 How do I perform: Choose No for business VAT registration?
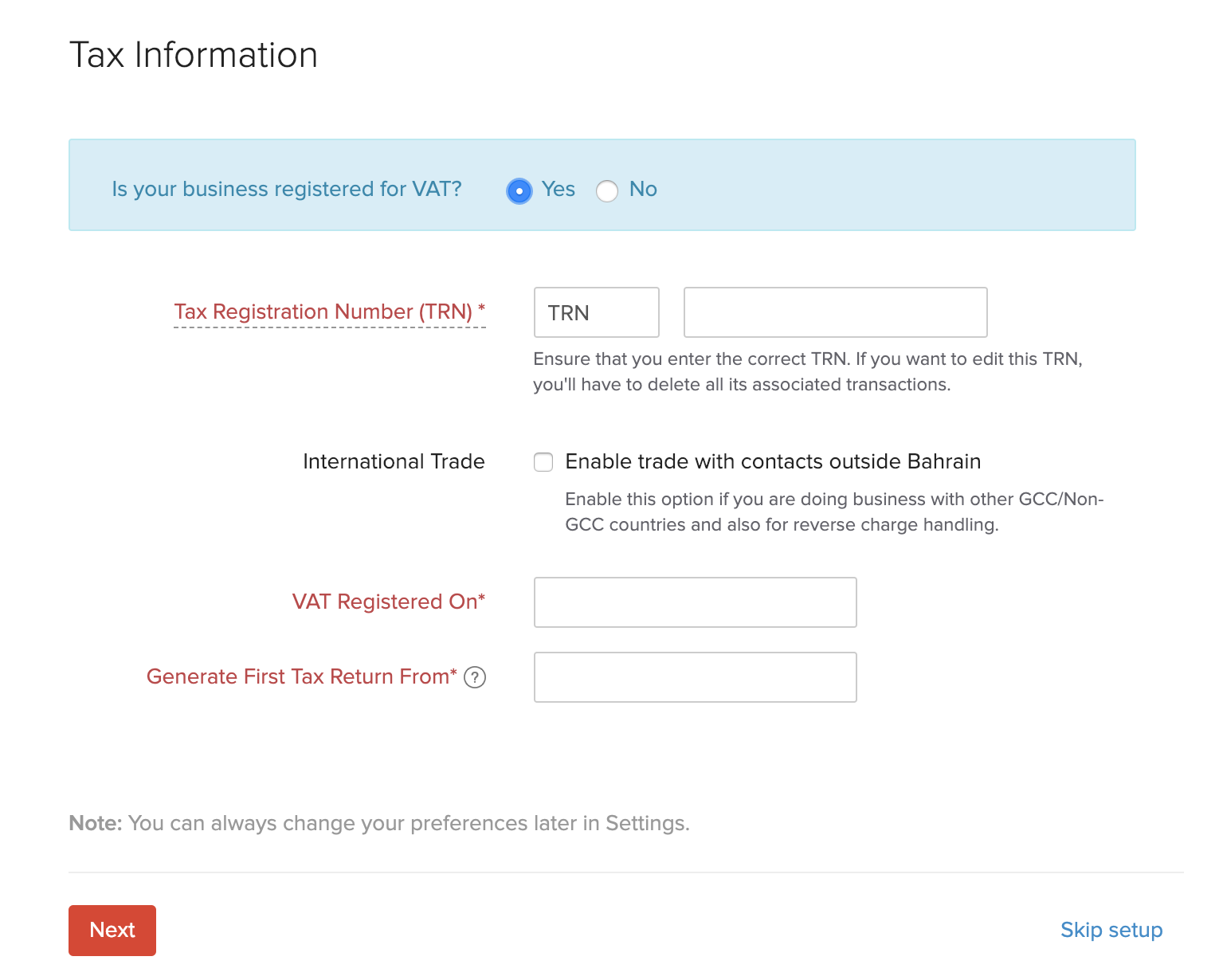[x=607, y=191]
